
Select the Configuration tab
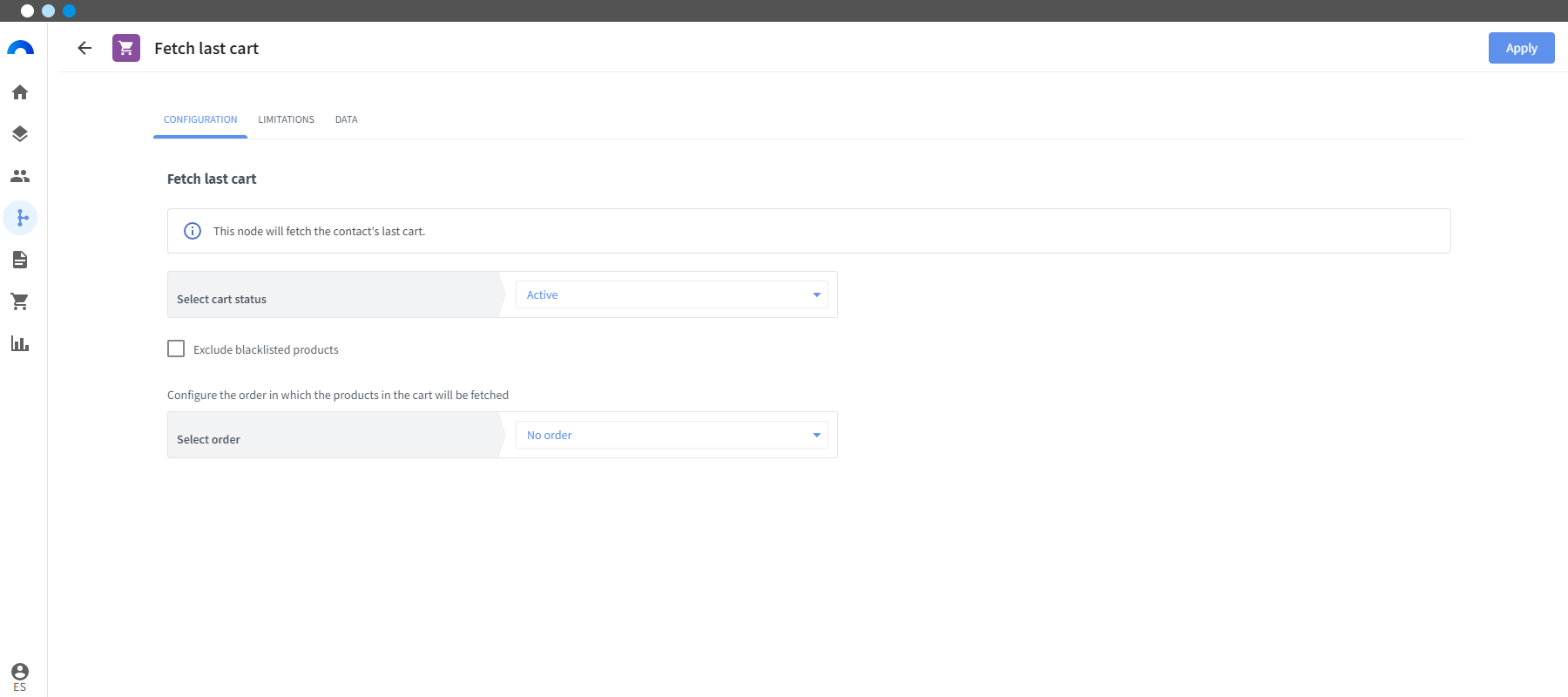click(x=200, y=119)
